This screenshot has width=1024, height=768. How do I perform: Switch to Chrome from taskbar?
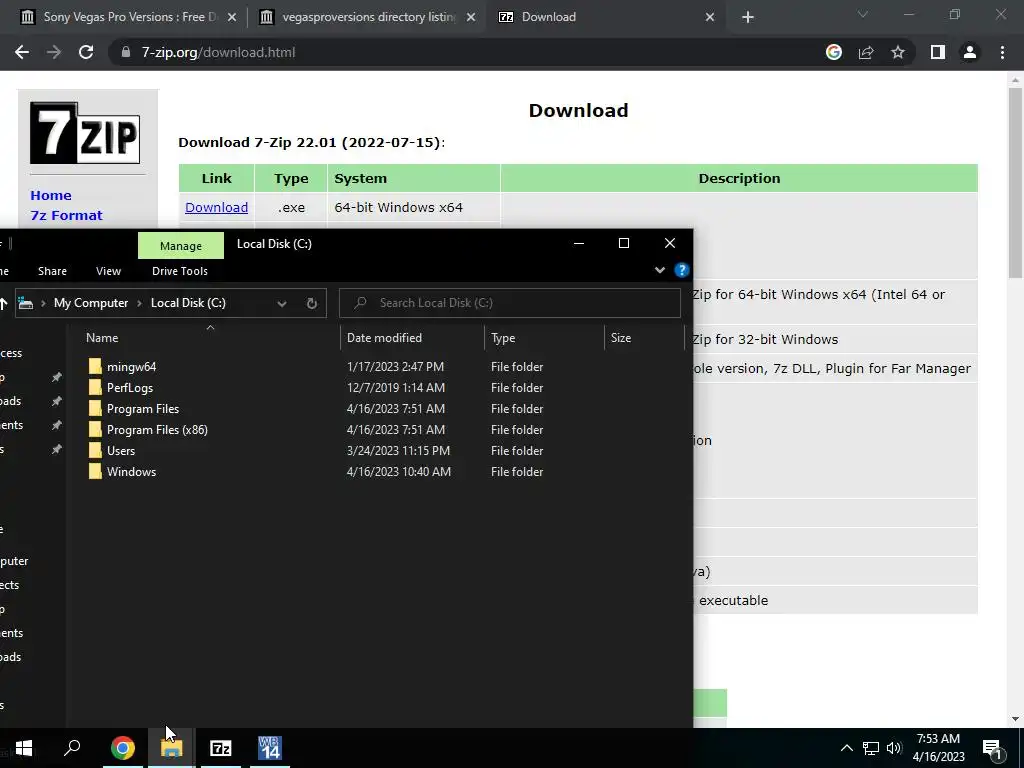click(x=122, y=748)
